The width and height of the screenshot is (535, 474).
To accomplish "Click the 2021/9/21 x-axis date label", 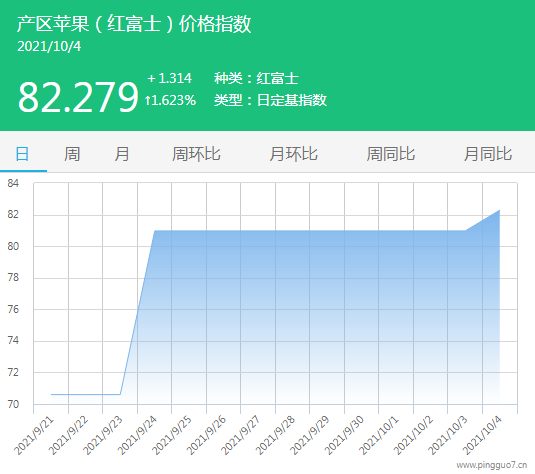I will click(x=34, y=435).
